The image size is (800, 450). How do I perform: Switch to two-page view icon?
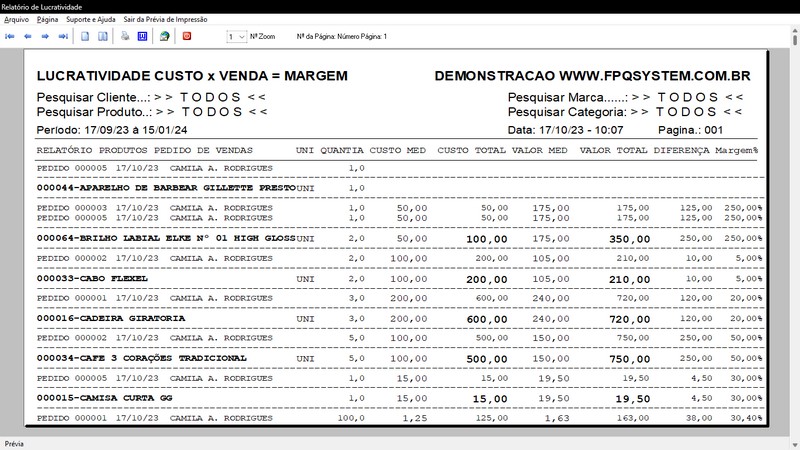102,36
